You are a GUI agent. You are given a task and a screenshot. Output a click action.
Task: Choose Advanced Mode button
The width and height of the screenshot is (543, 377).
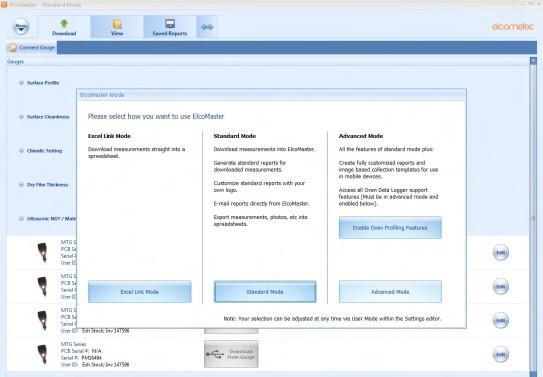point(390,292)
